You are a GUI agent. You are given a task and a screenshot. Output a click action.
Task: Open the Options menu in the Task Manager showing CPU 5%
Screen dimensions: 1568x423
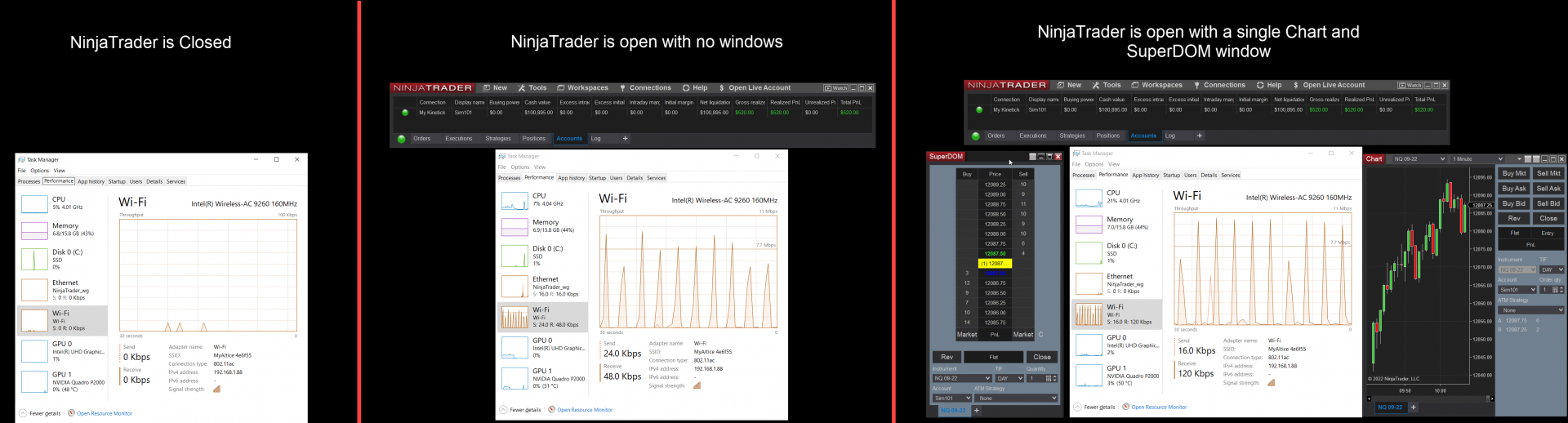point(39,171)
